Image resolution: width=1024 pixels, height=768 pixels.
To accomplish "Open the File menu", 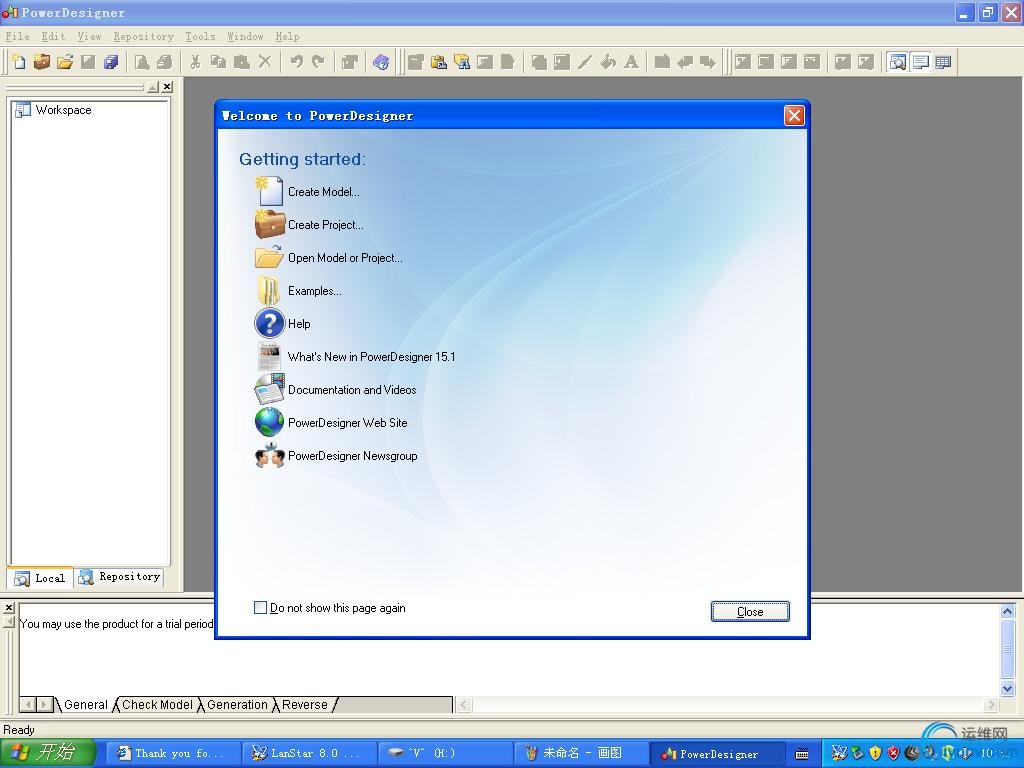I will tap(18, 37).
